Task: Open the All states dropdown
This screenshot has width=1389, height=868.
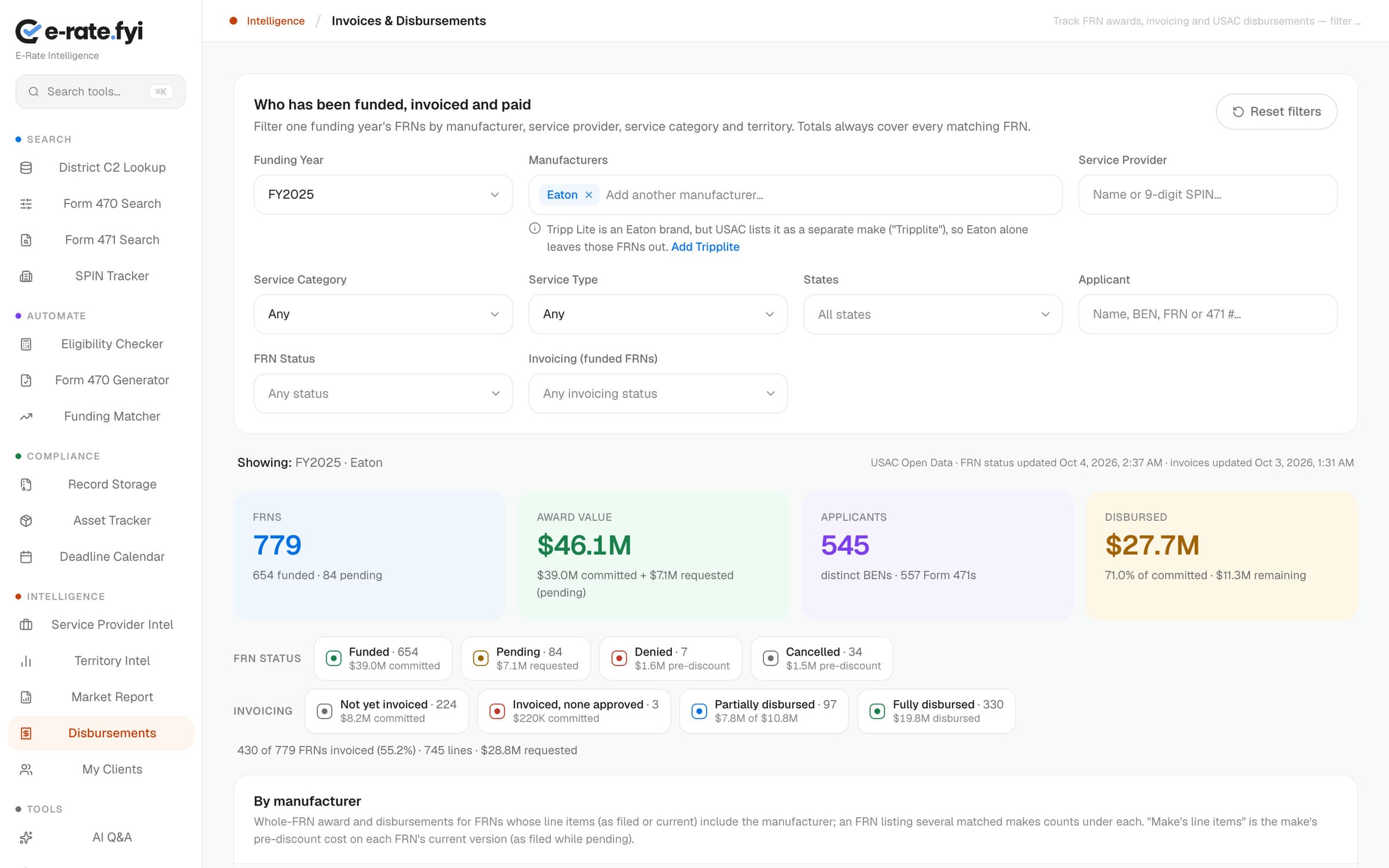Action: click(933, 314)
